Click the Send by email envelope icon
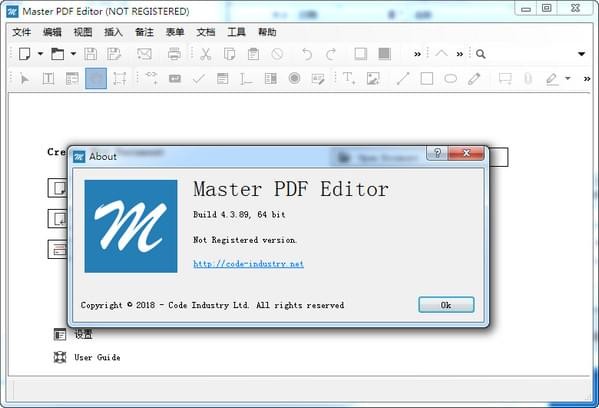This screenshot has height=408, width=599. tap(144, 54)
